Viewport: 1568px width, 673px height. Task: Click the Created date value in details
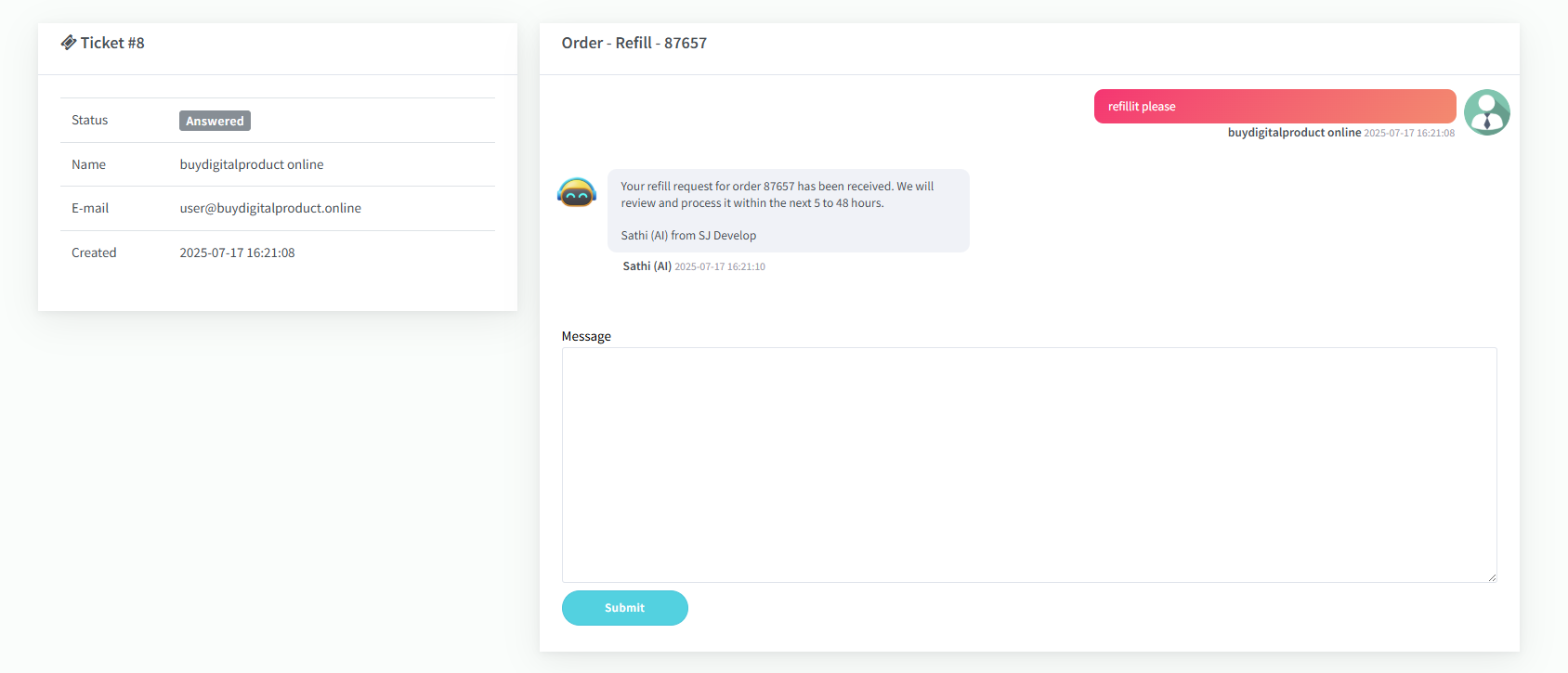[237, 253]
